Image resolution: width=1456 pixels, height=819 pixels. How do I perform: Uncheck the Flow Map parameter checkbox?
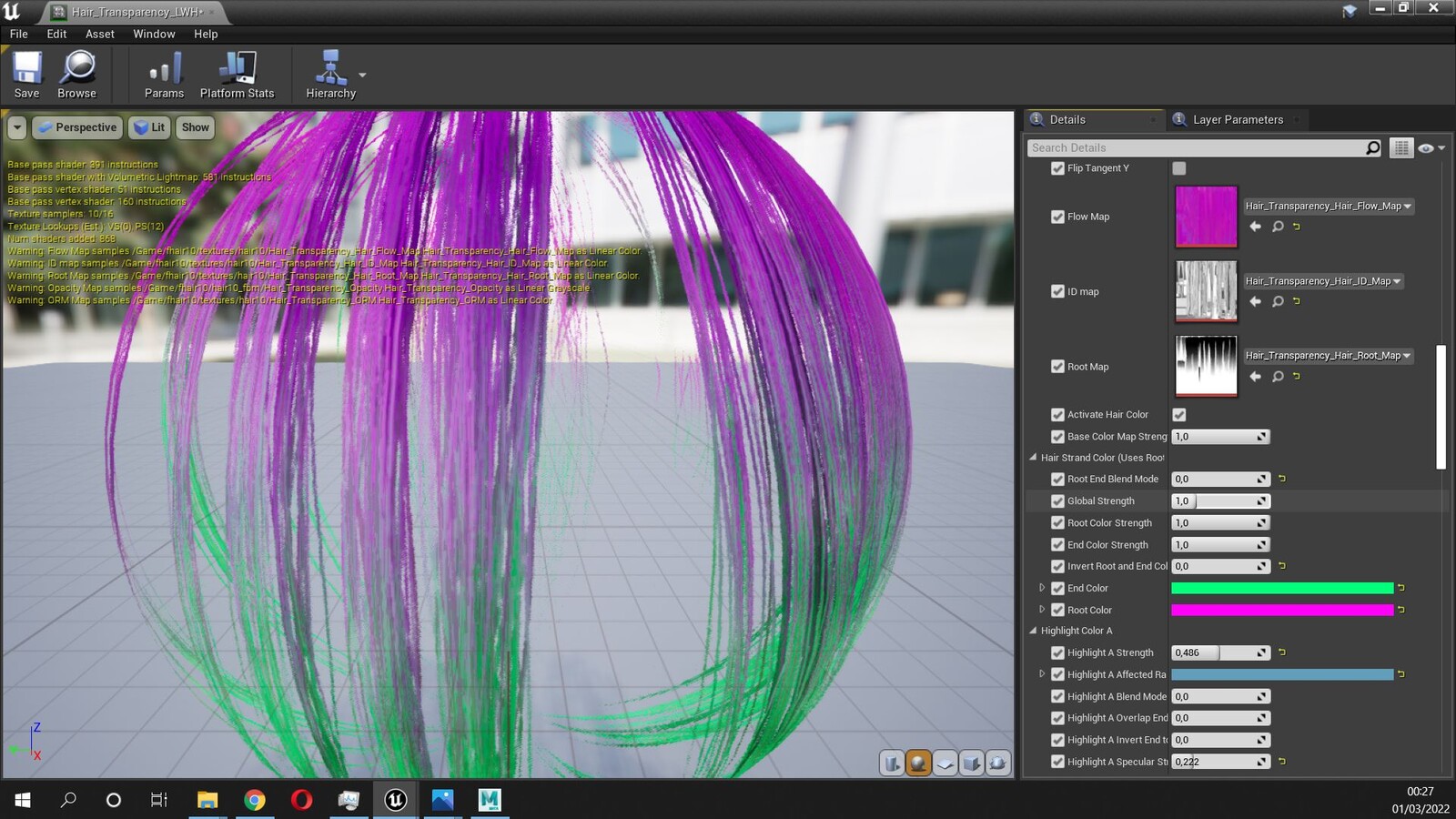[x=1057, y=217]
